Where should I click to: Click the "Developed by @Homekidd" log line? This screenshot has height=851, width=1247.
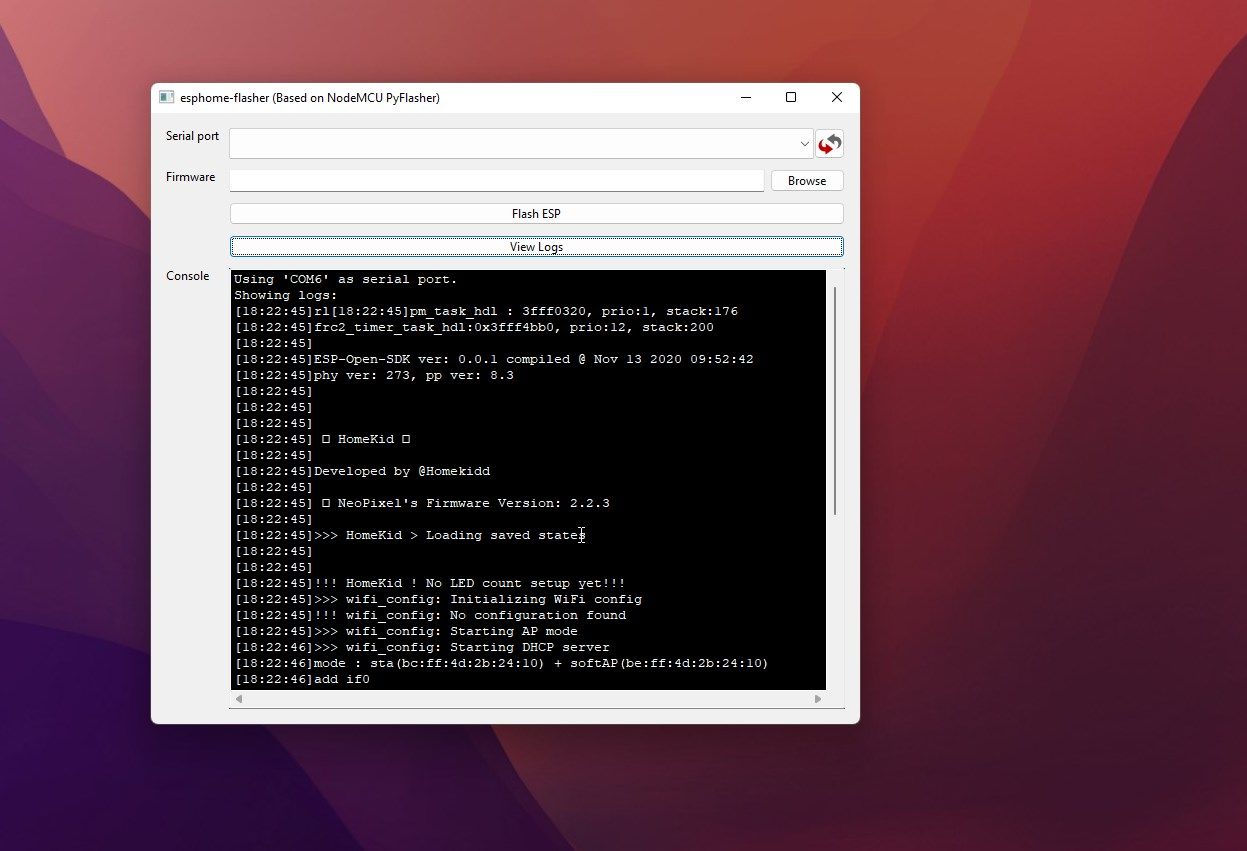[x=362, y=471]
